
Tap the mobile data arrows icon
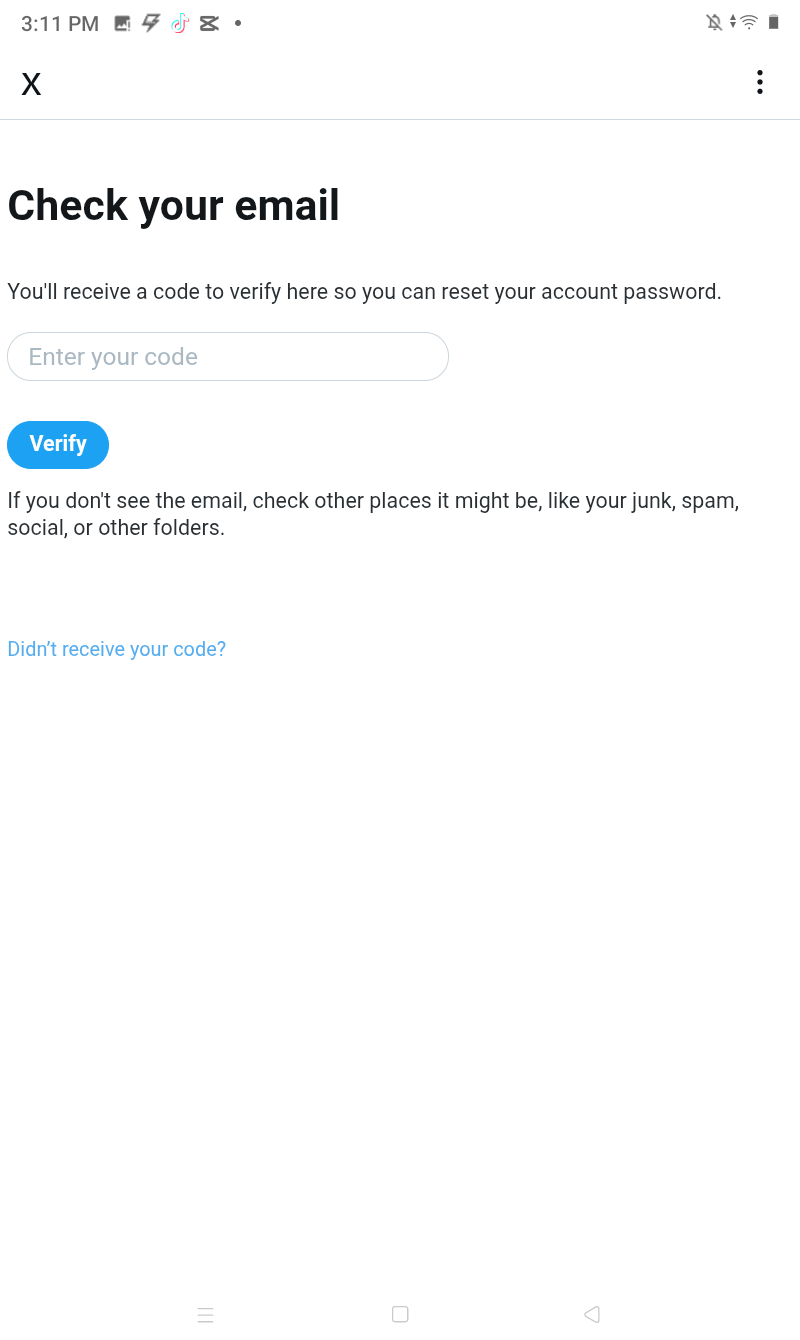pyautogui.click(x=733, y=22)
